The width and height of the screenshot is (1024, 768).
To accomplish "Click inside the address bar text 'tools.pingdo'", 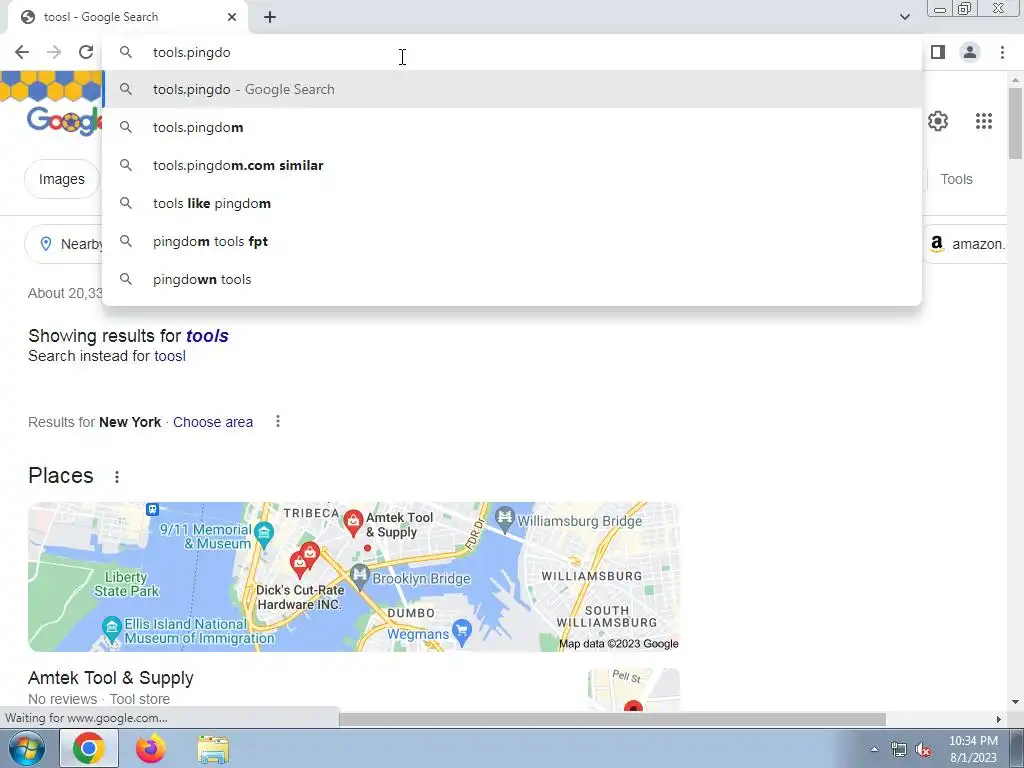I will pyautogui.click(x=191, y=52).
